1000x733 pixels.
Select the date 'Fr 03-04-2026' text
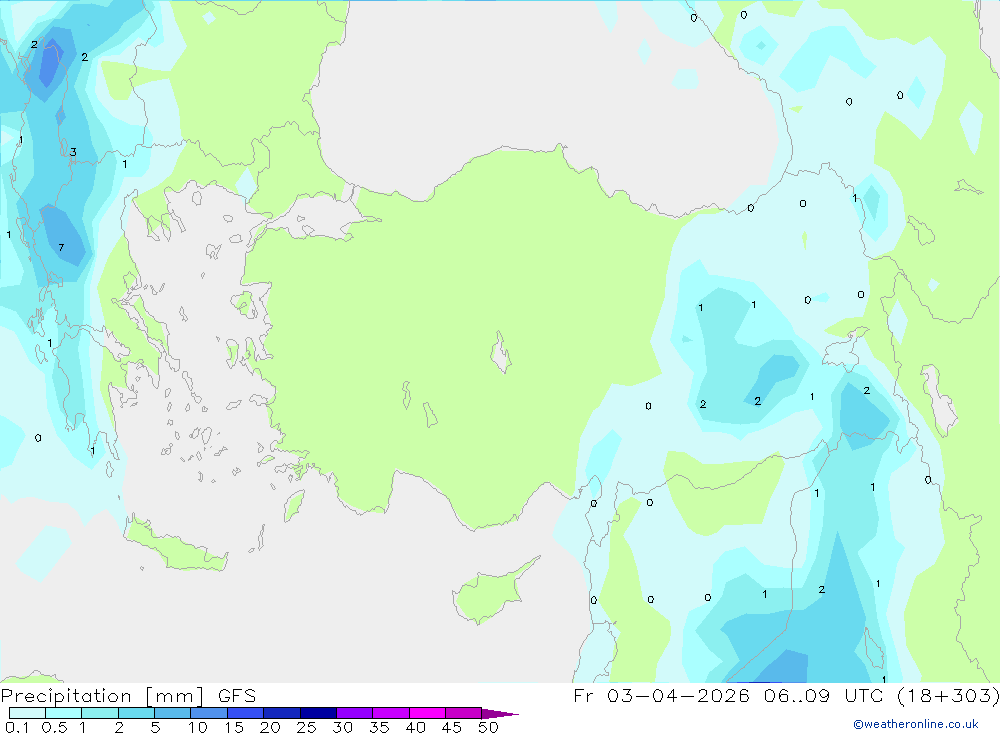pyautogui.click(x=661, y=695)
